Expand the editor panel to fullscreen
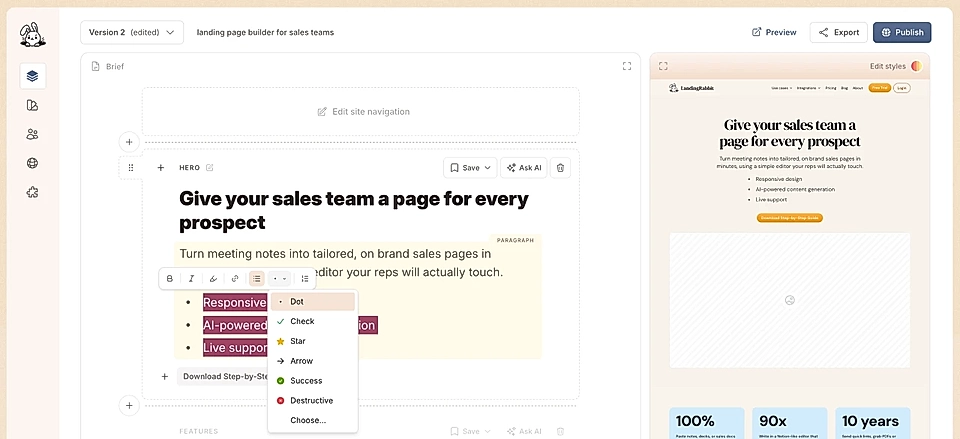This screenshot has width=960, height=439. click(626, 66)
